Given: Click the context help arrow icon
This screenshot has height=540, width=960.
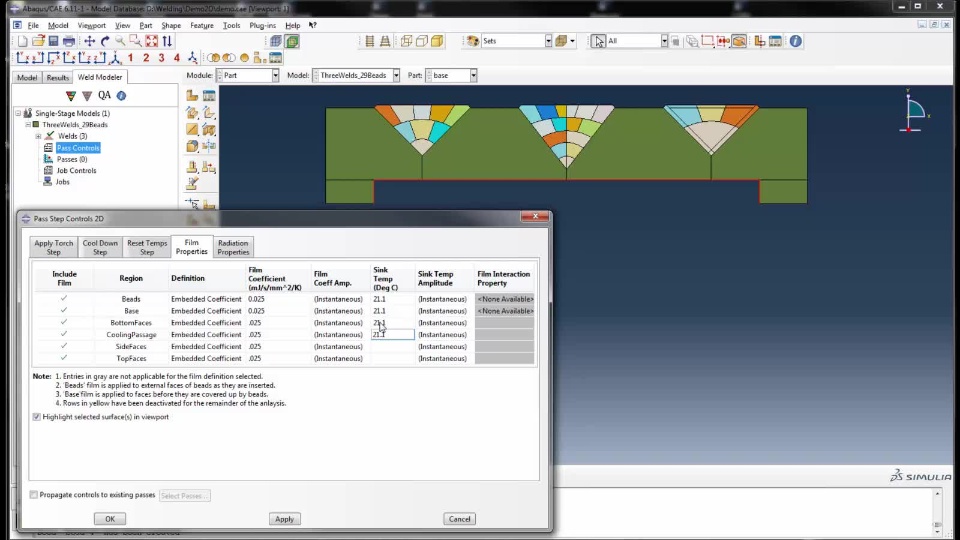Looking at the screenshot, I should click(313, 25).
